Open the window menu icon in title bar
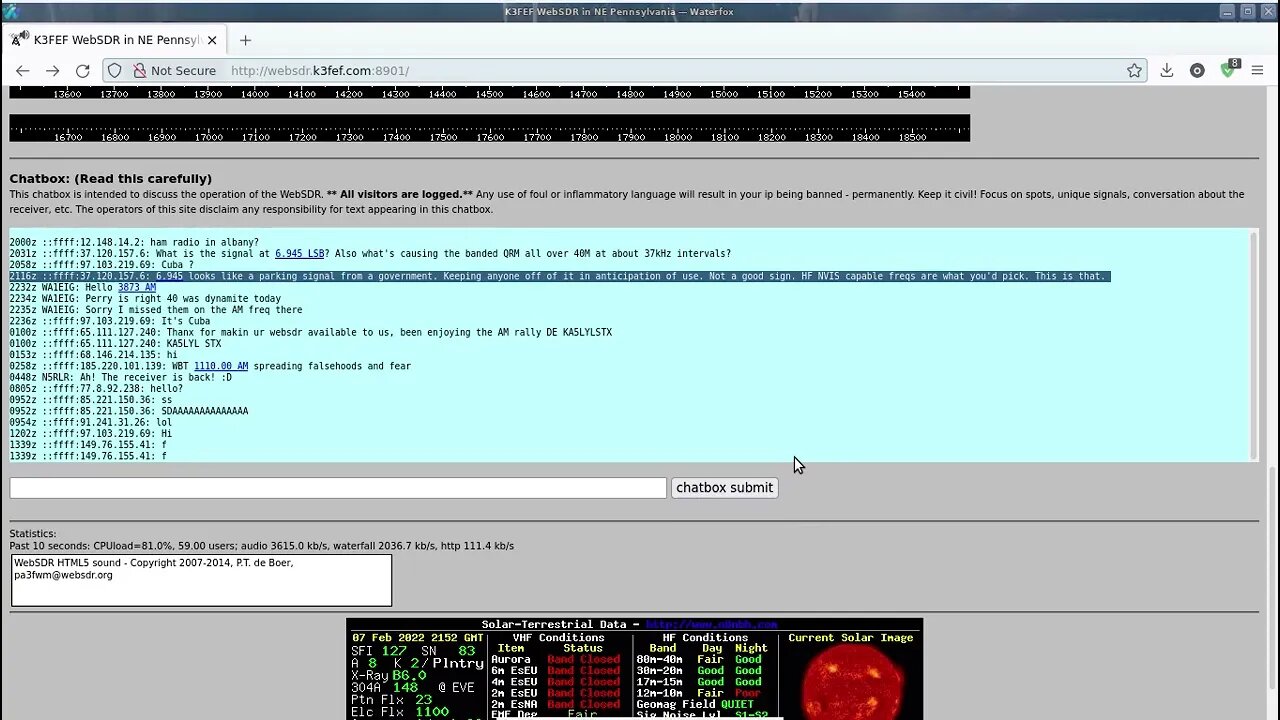The width and height of the screenshot is (1280, 720). click(10, 11)
